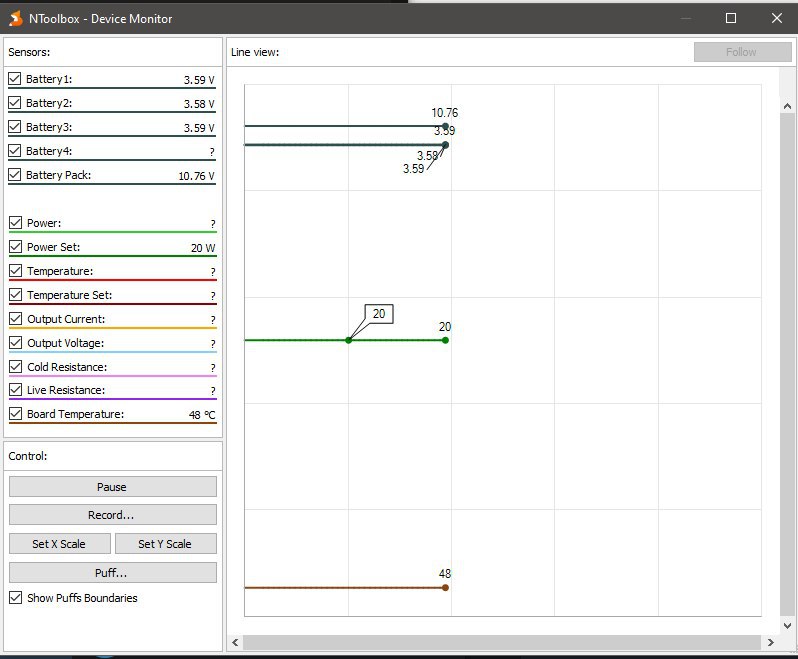This screenshot has height=659, width=798.
Task: Click the Control: panel heading
Action: pyautogui.click(x=27, y=456)
